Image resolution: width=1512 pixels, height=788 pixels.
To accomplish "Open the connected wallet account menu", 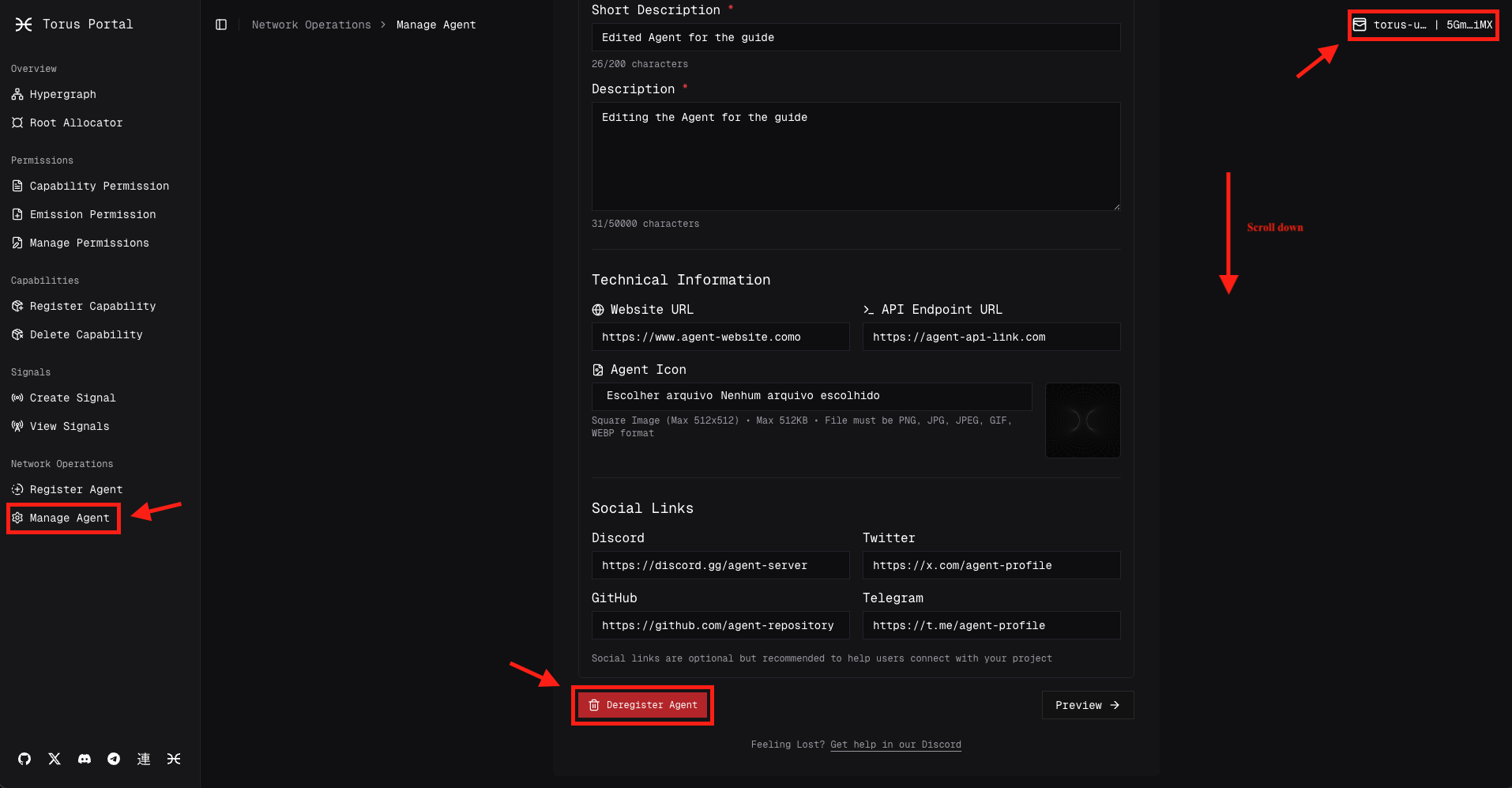I will tap(1423, 25).
